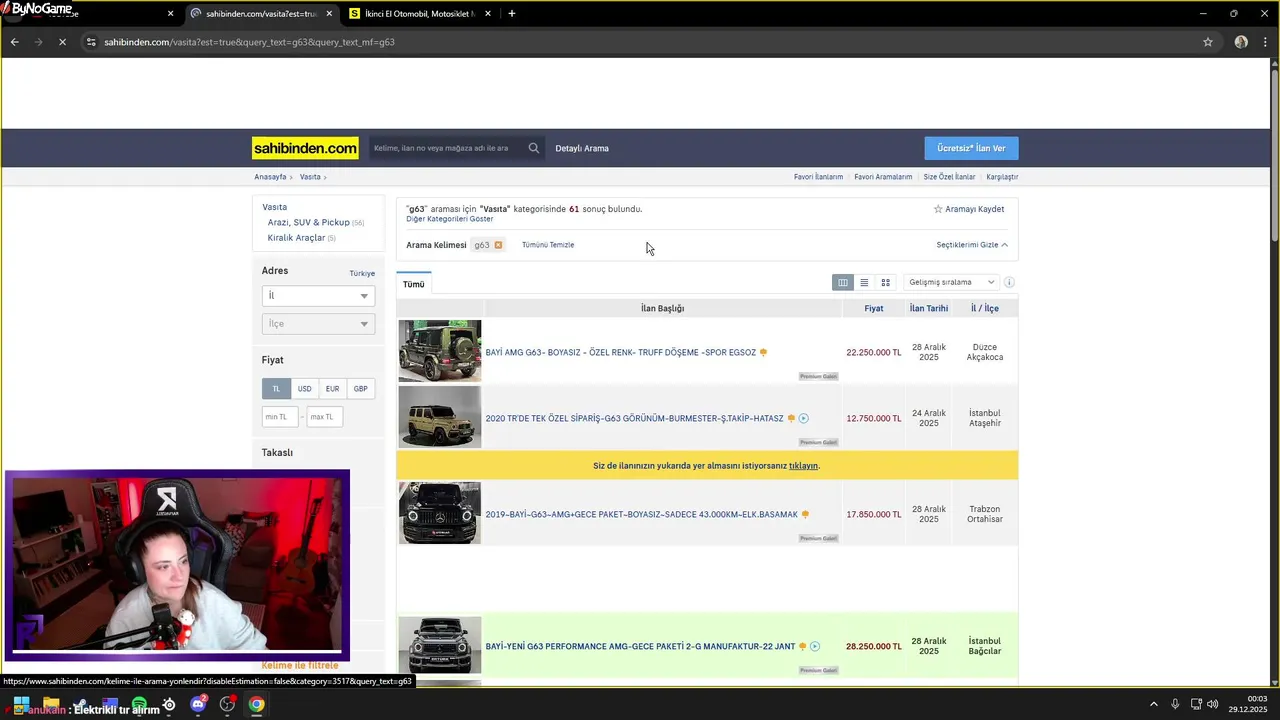The width and height of the screenshot is (1280, 720).
Task: Click the star icon of Aramayı Kaydet
Action: [938, 209]
